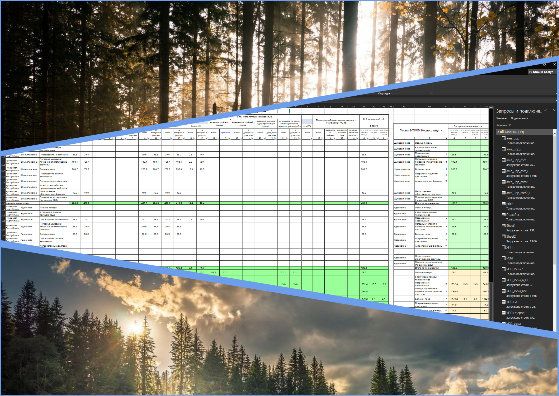Click the folder icon of the query group

click(502, 132)
